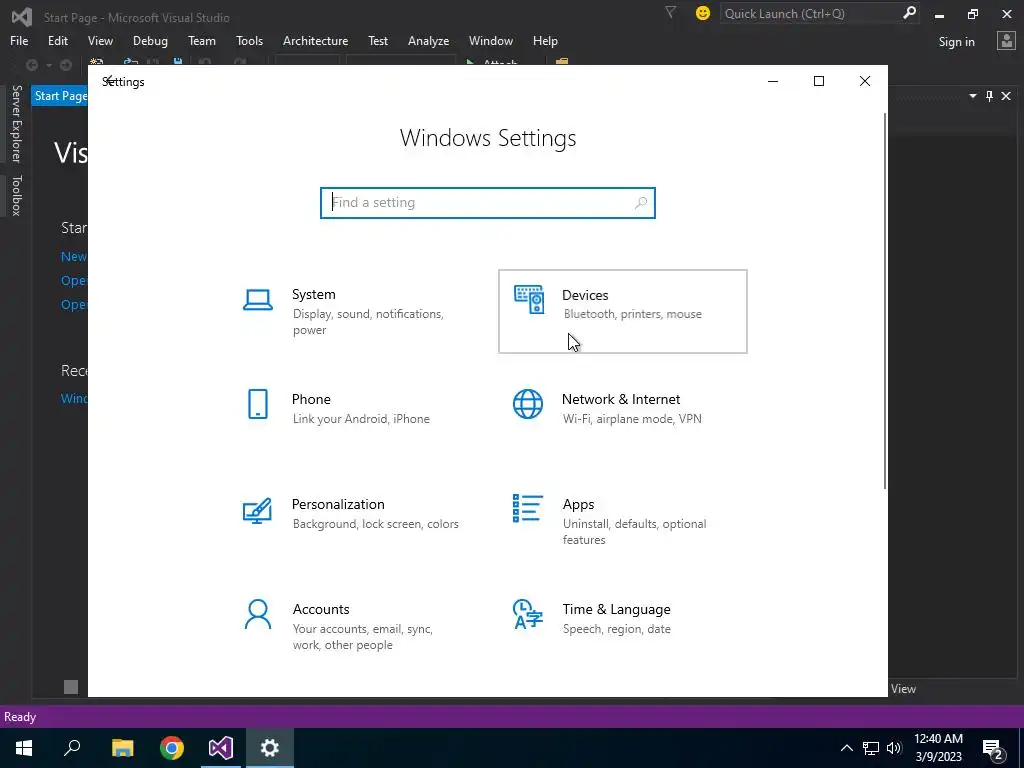
Task: Open Time & Language icon
Action: click(528, 614)
